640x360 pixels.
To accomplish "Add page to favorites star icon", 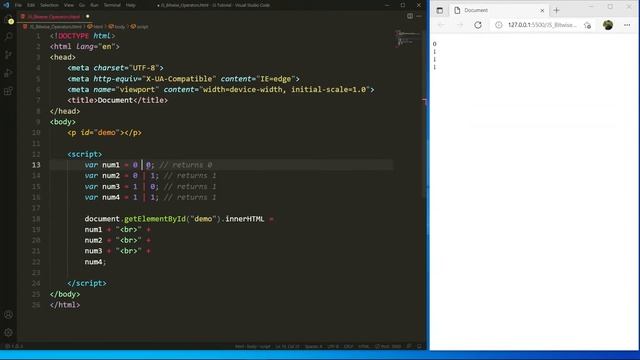I will (587, 25).
